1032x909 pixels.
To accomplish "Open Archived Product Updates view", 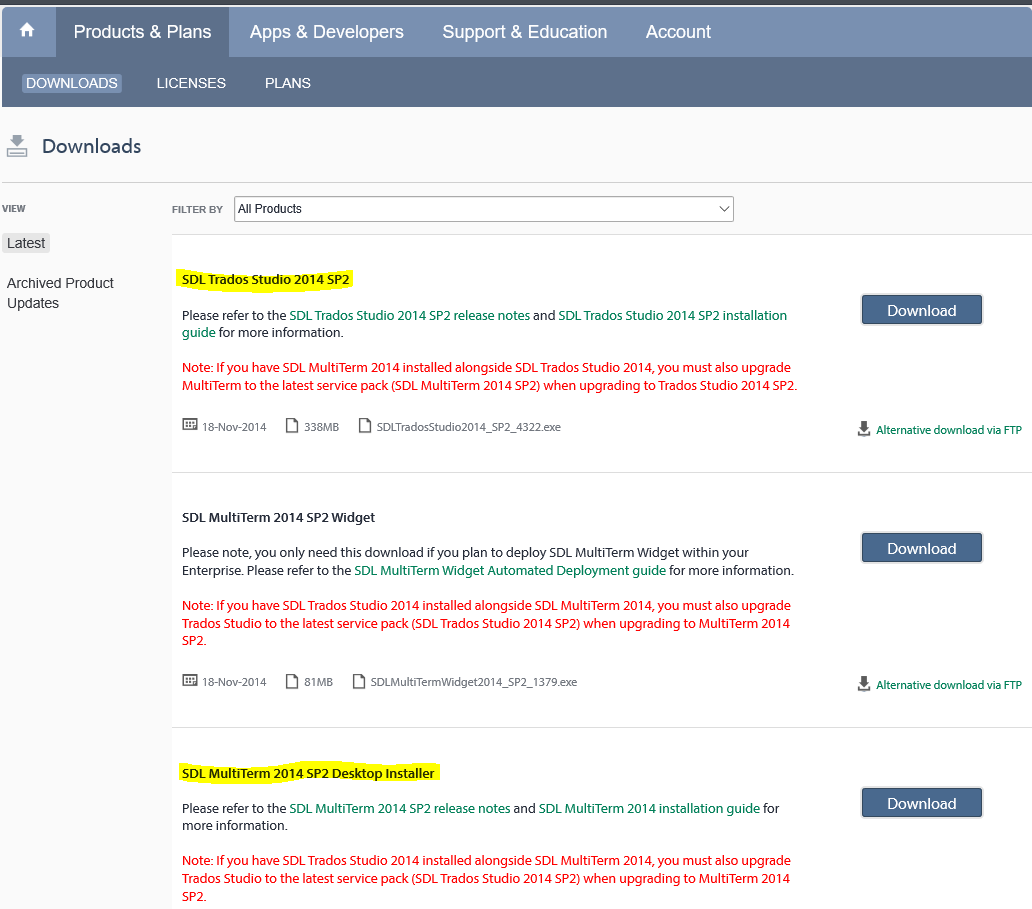I will coord(60,293).
